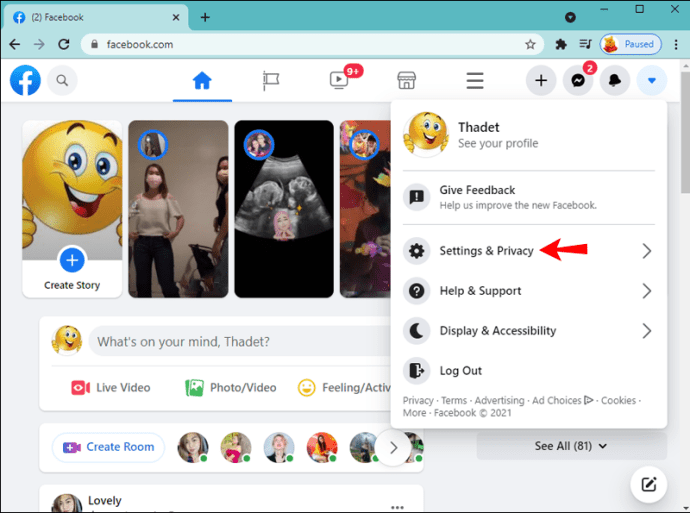Screen dimensions: 690x513
Task: Open the Facebook search icon
Action: pyautogui.click(x=62, y=81)
